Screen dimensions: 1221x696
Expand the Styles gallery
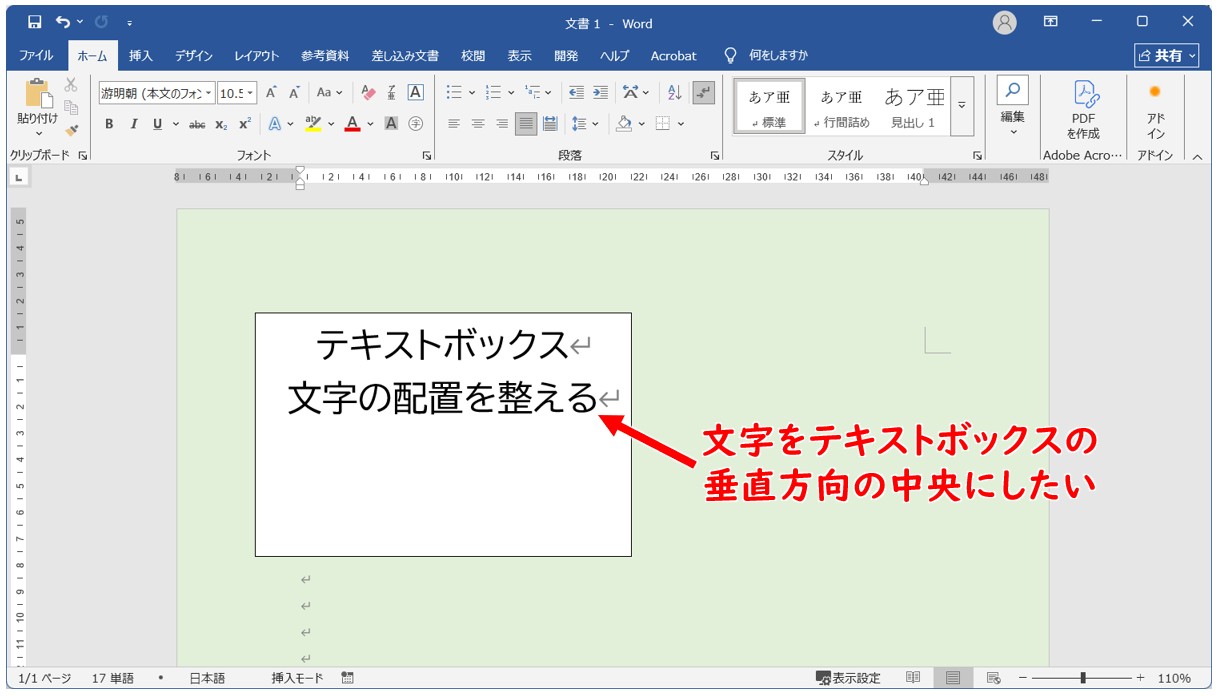963,105
